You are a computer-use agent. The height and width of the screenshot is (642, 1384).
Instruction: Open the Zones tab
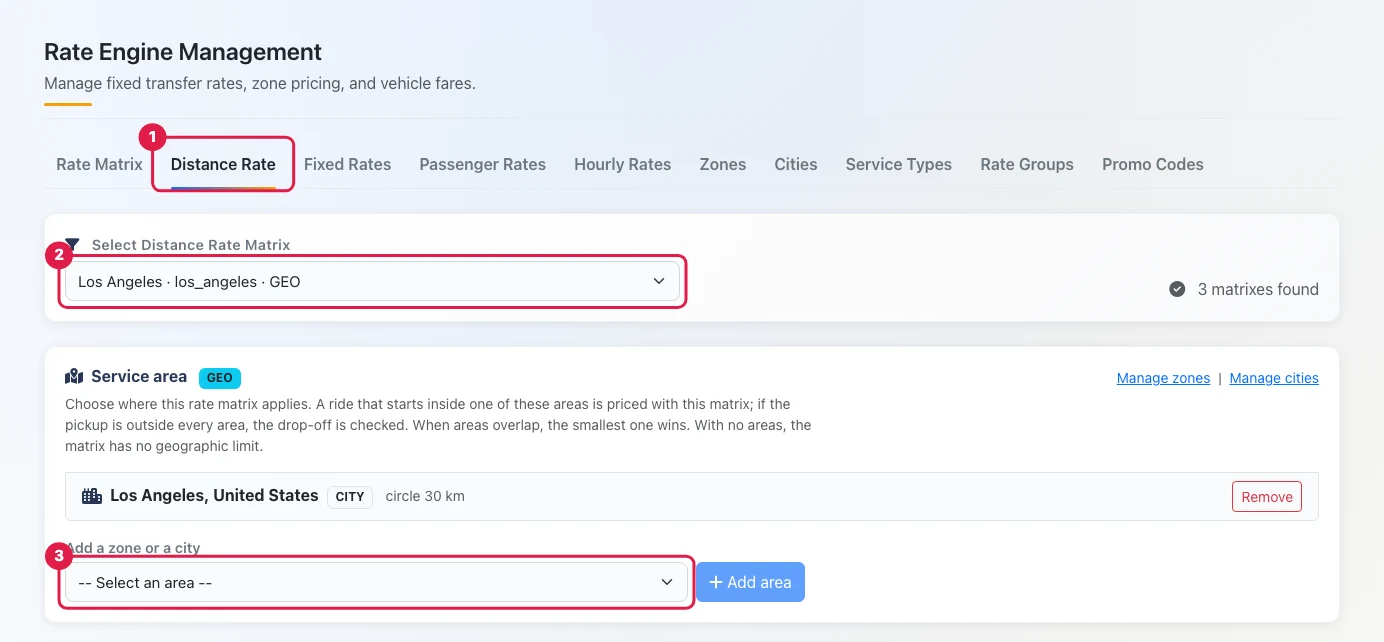click(x=723, y=164)
